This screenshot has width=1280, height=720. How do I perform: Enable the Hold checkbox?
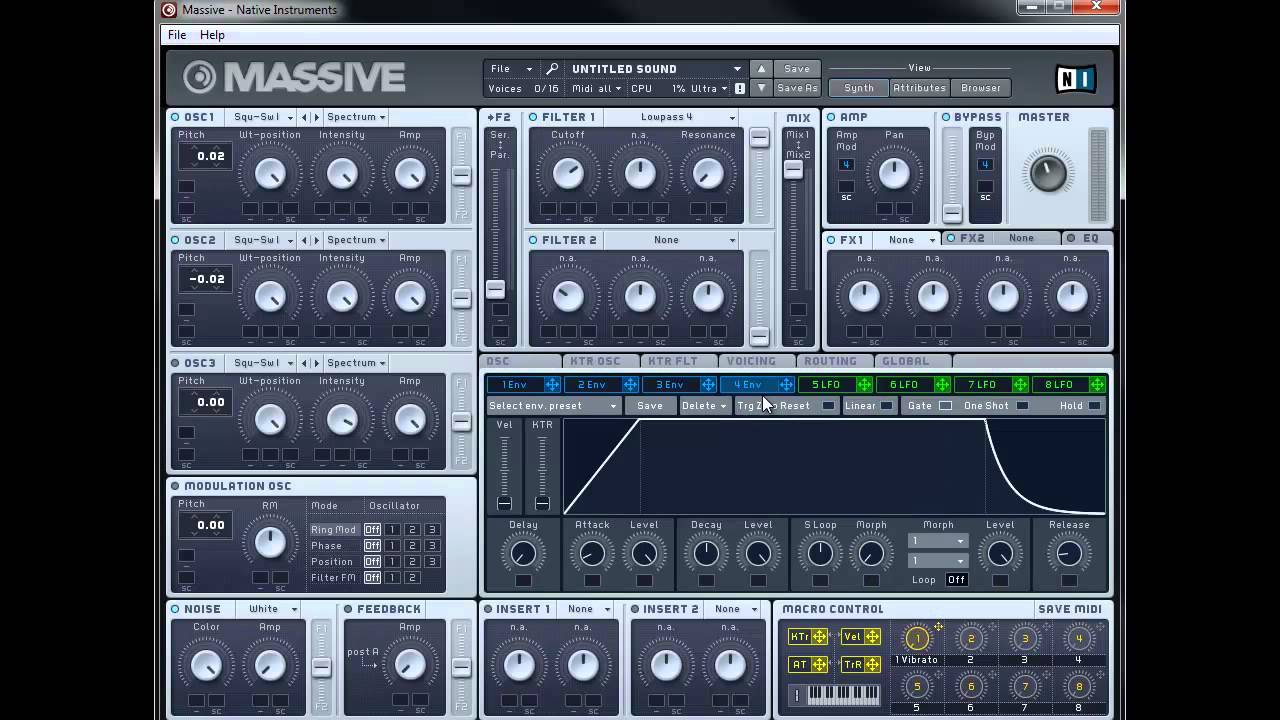1094,406
